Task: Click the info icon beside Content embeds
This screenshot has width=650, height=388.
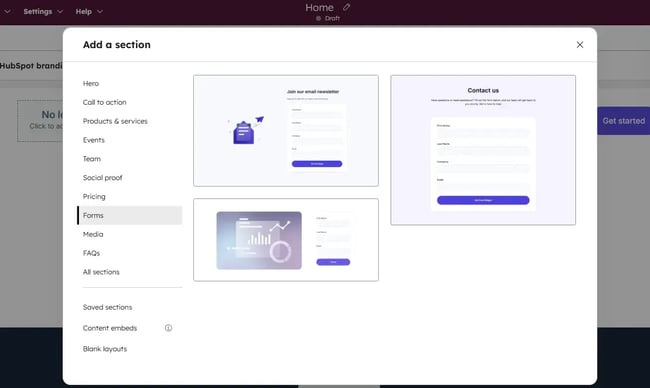Action: 168,328
